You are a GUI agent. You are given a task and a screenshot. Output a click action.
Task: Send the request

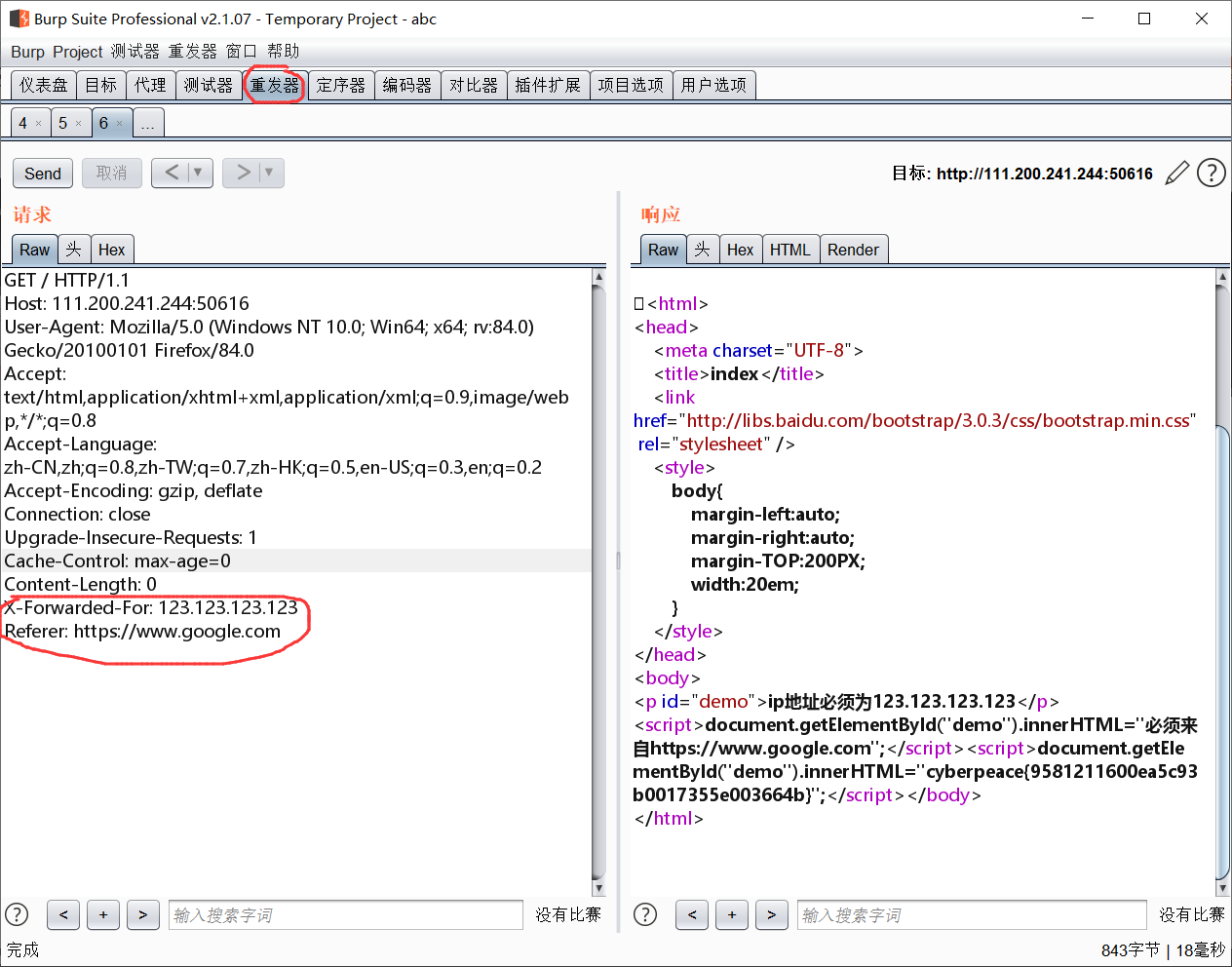click(x=43, y=174)
